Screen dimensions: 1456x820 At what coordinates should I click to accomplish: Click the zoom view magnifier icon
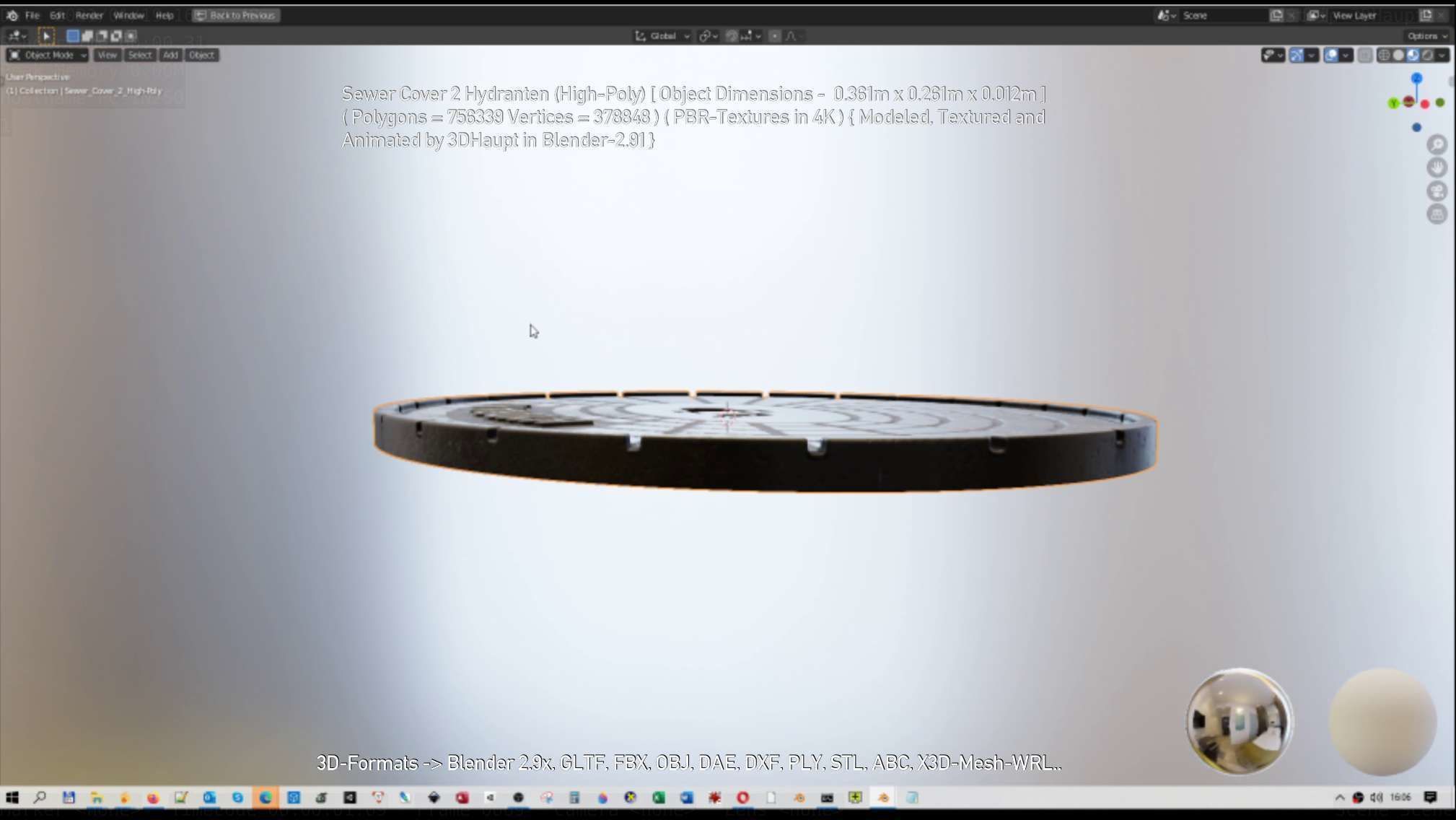[1437, 145]
